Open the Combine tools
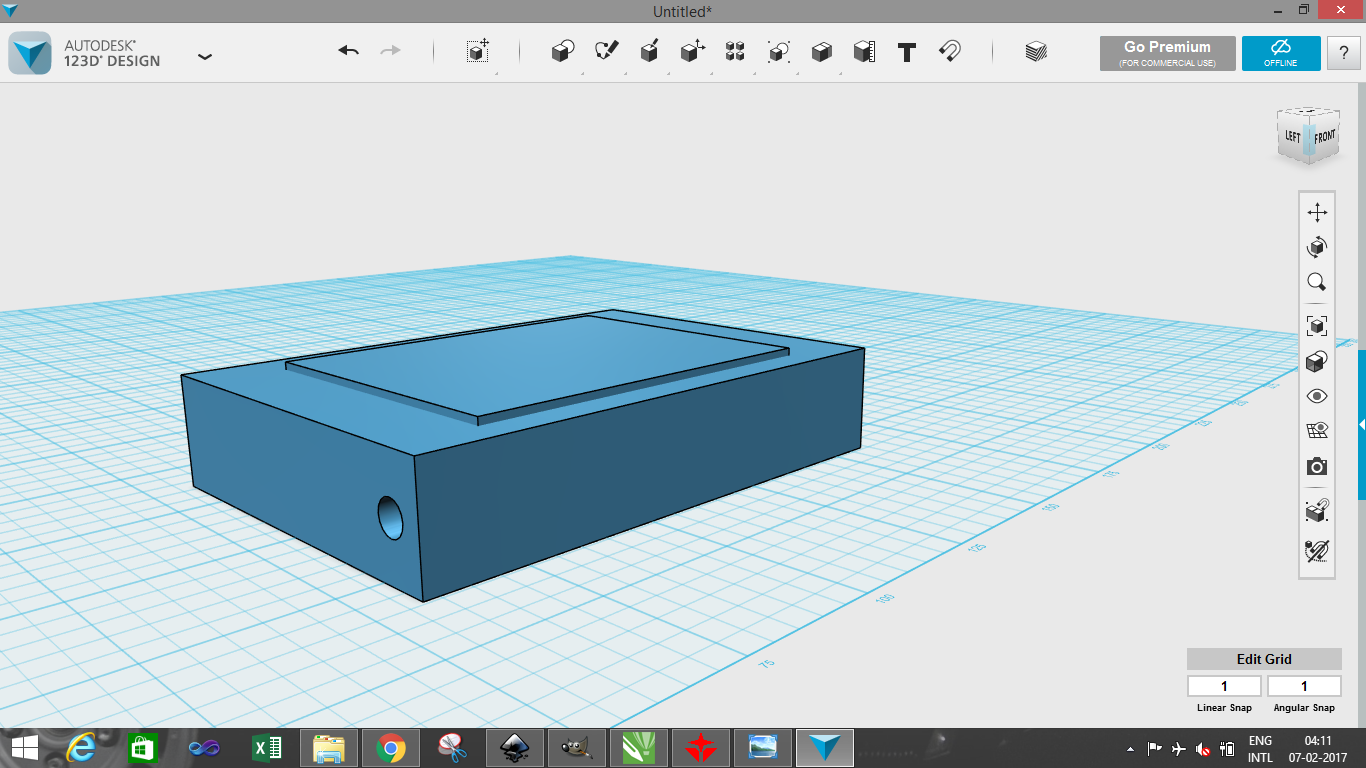This screenshot has height=768, width=1366. 821,52
